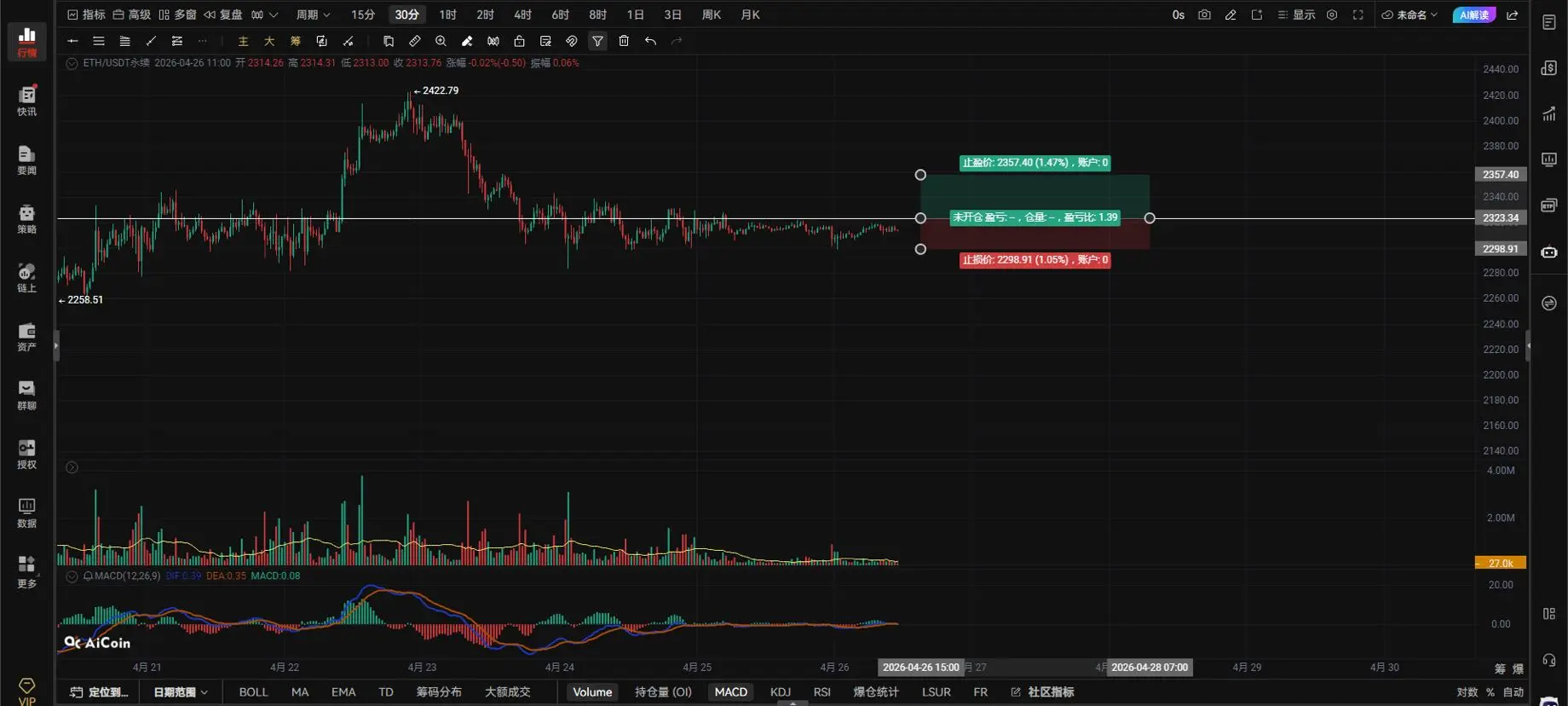Toggle the RSI indicator

click(822, 692)
